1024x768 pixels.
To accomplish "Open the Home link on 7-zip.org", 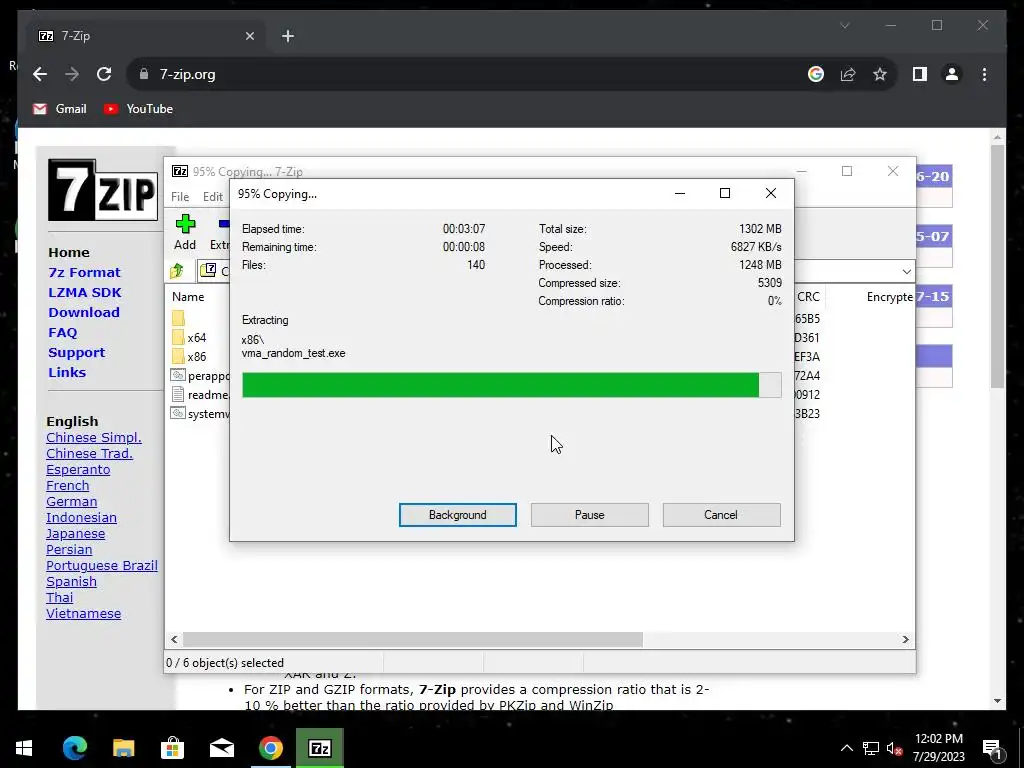I will coord(69,252).
